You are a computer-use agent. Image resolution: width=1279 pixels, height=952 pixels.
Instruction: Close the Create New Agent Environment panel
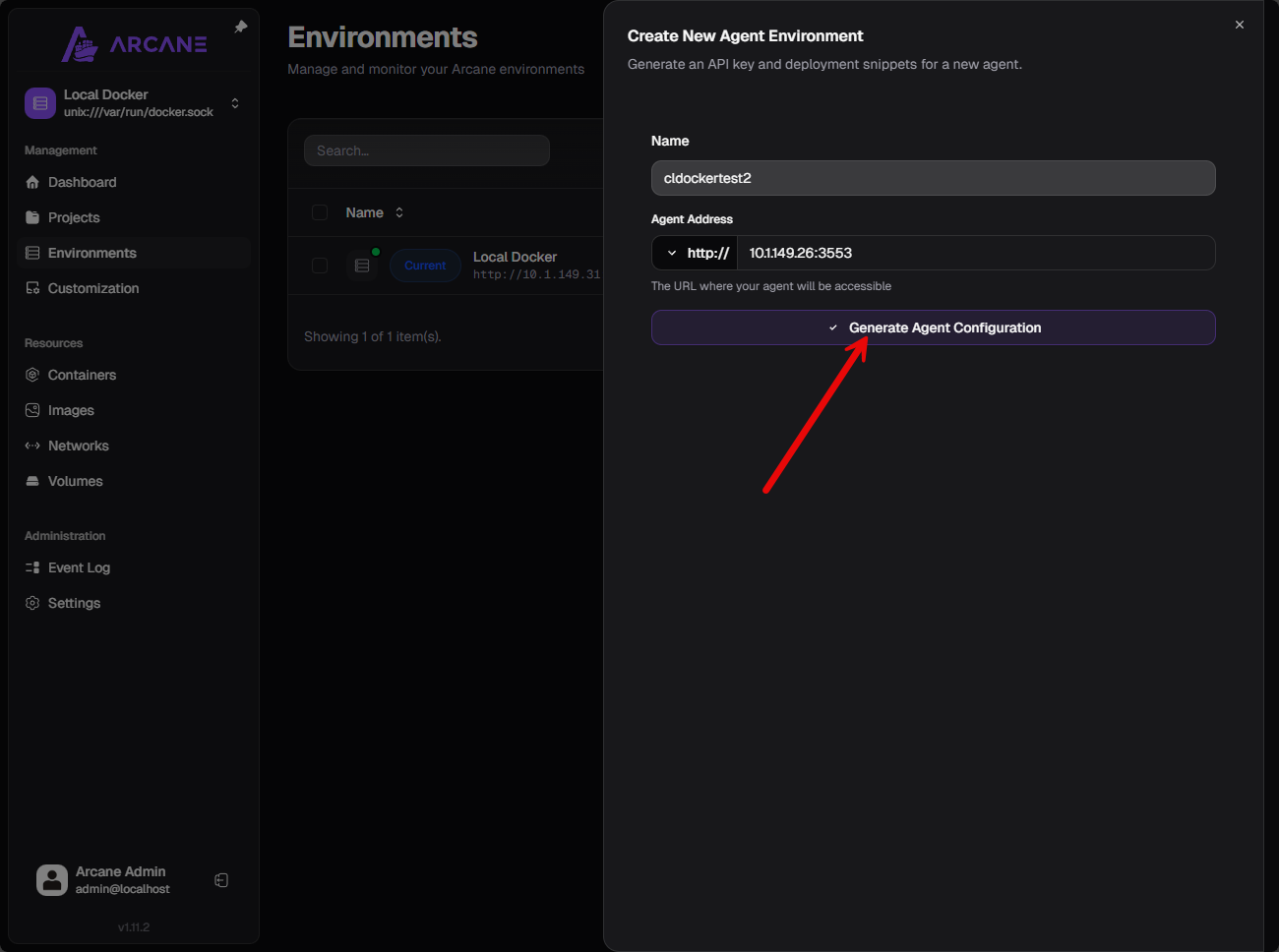[x=1240, y=25]
